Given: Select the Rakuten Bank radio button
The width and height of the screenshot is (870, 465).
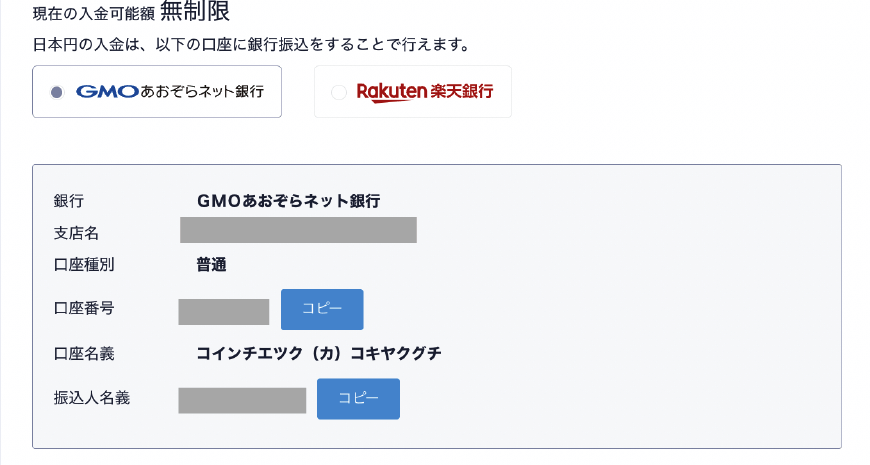Looking at the screenshot, I should point(338,92).
